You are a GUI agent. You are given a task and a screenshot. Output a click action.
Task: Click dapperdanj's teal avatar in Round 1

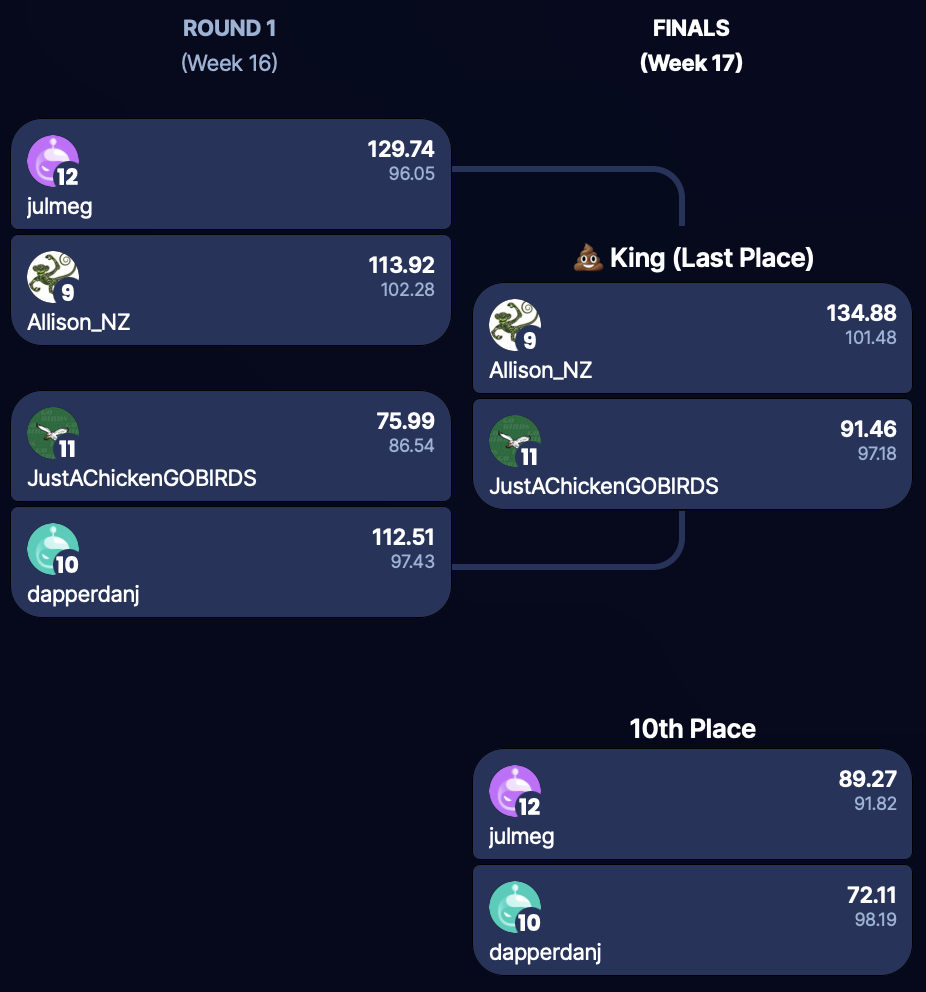point(52,549)
